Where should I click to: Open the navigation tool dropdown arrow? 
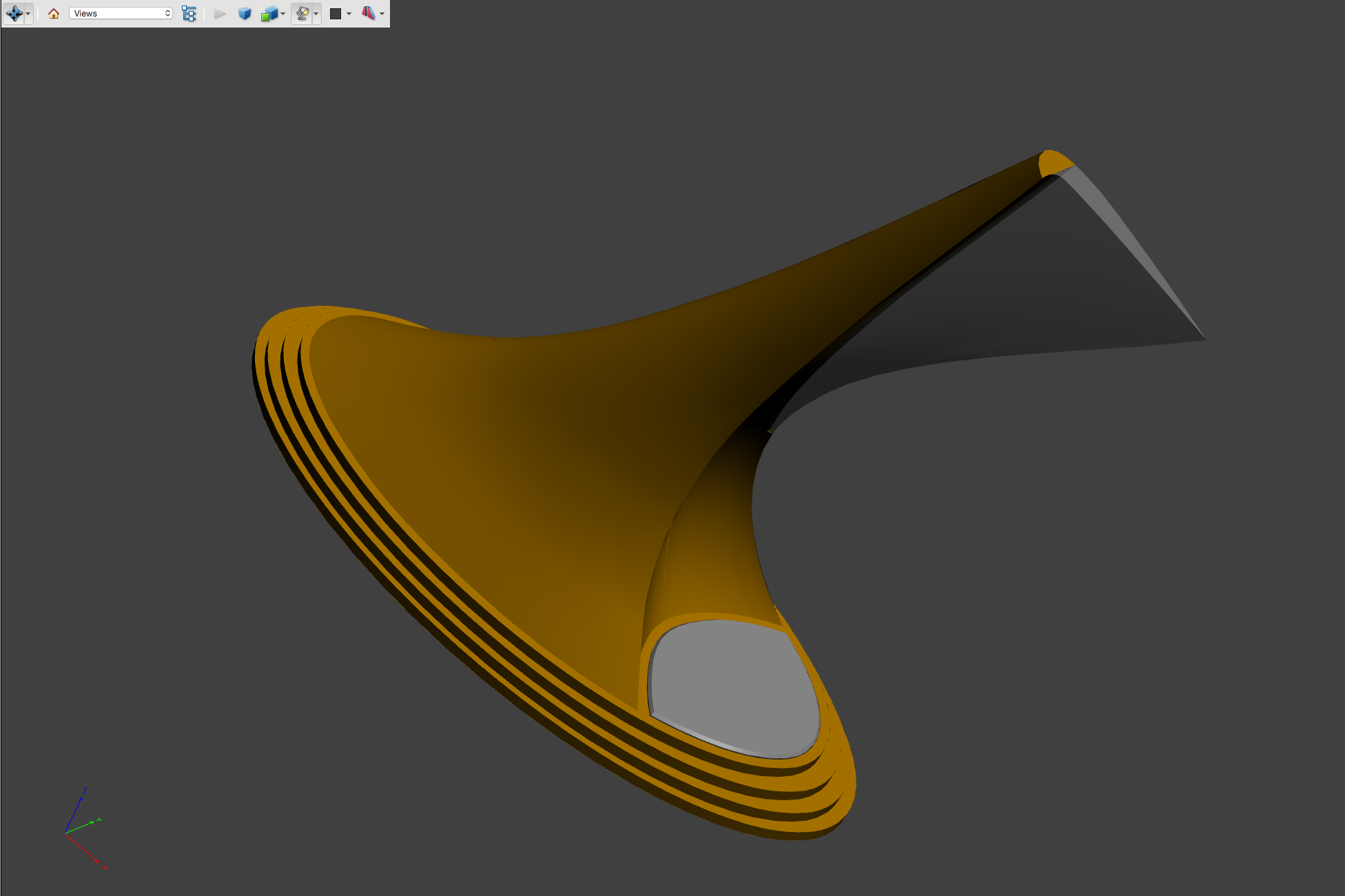point(28,14)
